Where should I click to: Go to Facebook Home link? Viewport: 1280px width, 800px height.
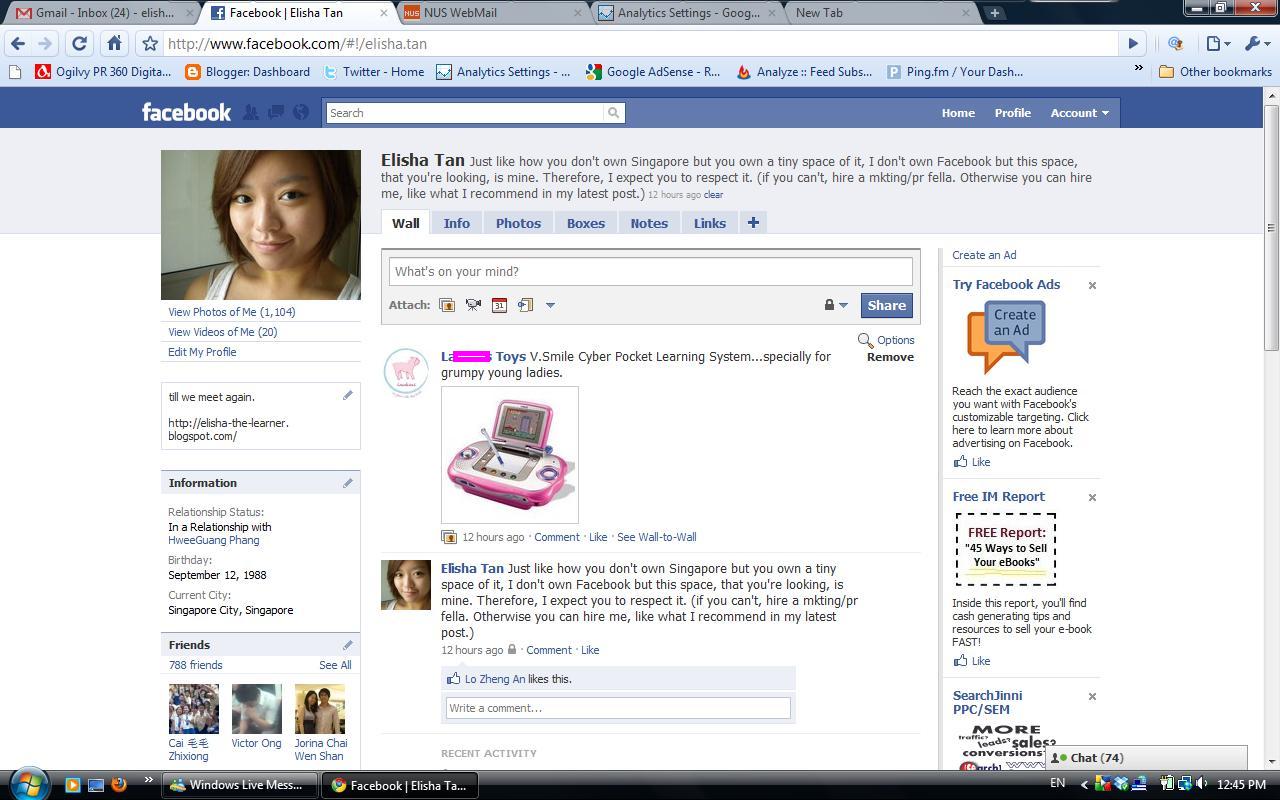[x=958, y=113]
